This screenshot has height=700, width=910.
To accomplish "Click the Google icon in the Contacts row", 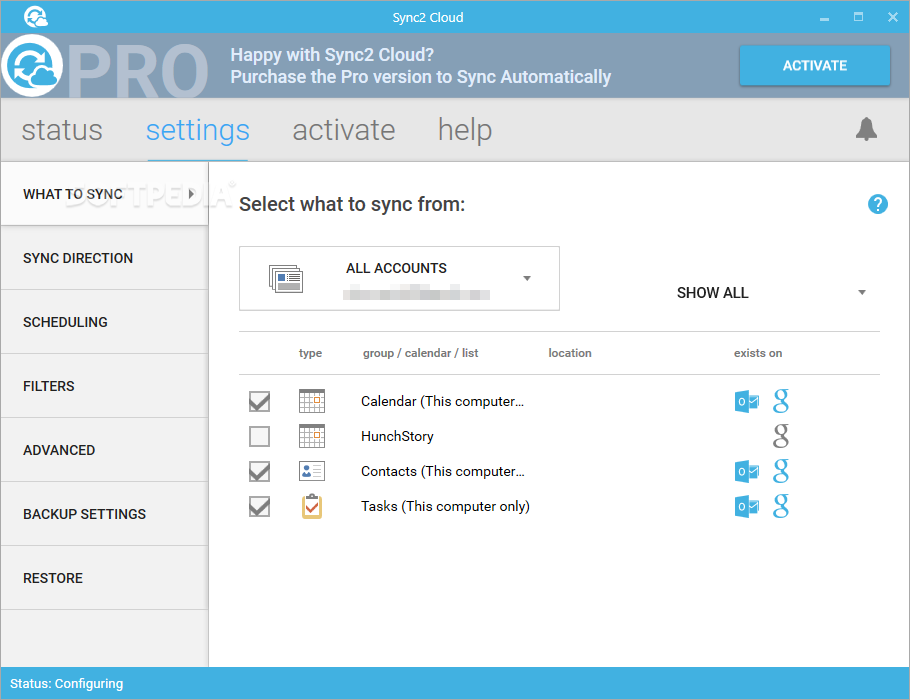I will tap(781, 471).
